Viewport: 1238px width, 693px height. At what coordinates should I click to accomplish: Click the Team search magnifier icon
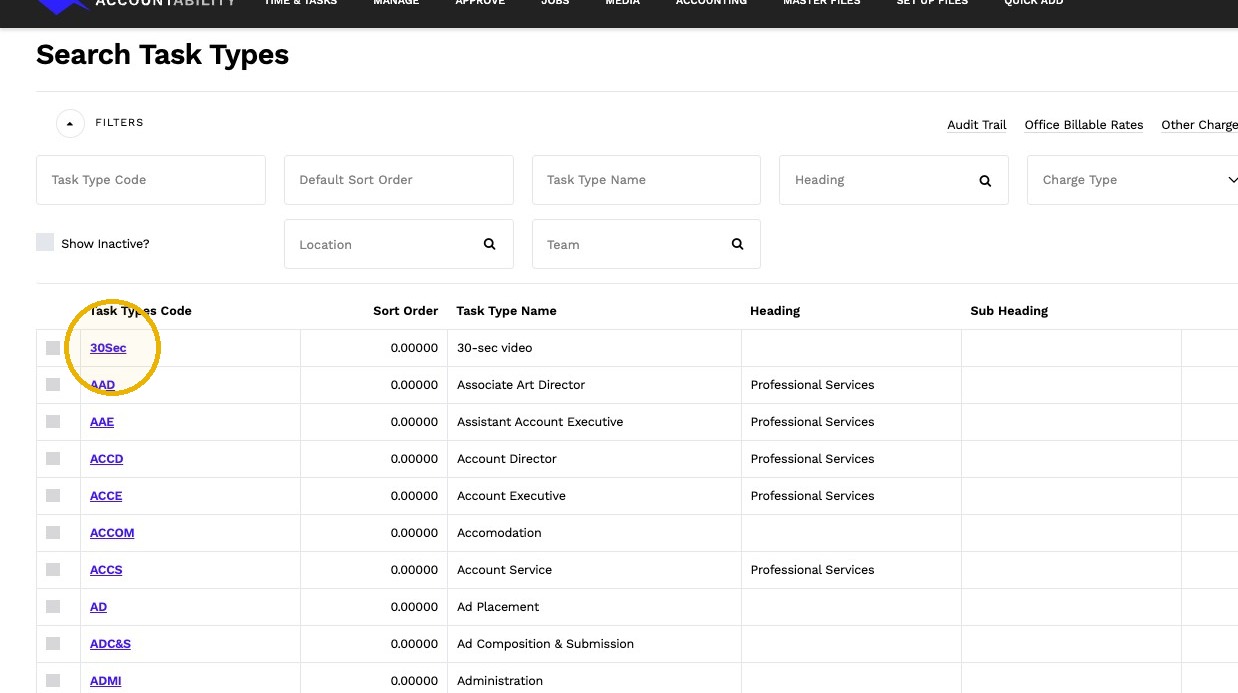[737, 244]
